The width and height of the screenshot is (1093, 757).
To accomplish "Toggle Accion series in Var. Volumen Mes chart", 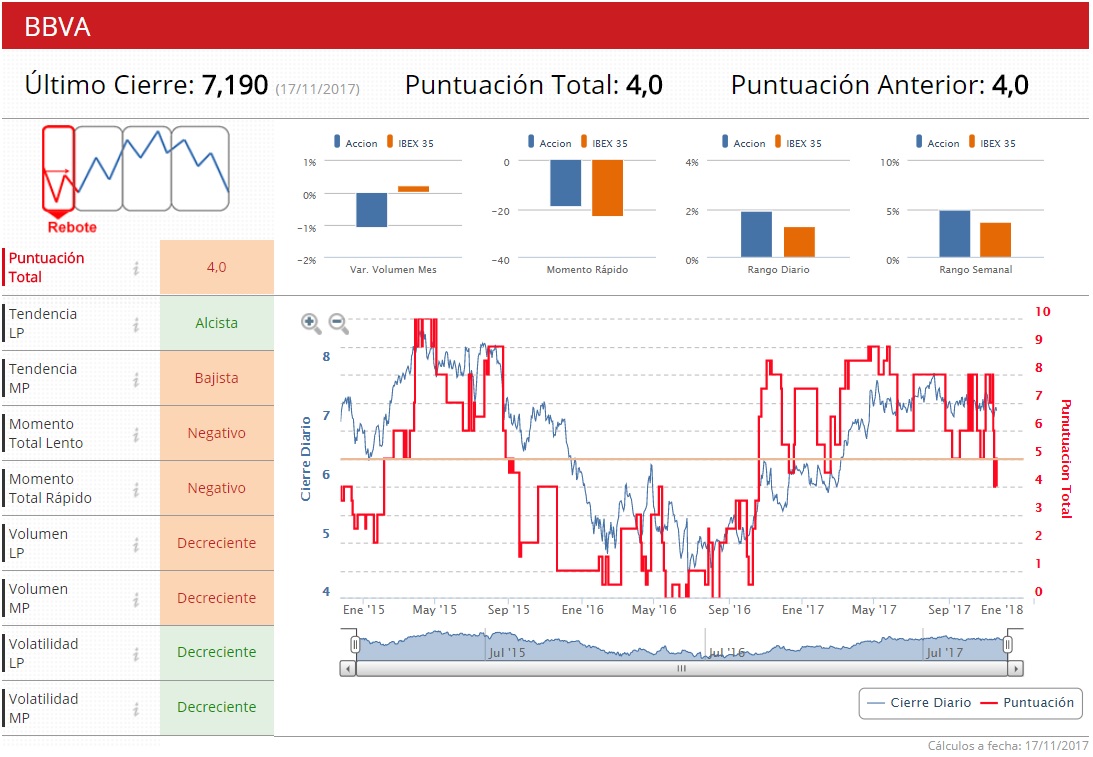I will (356, 142).
